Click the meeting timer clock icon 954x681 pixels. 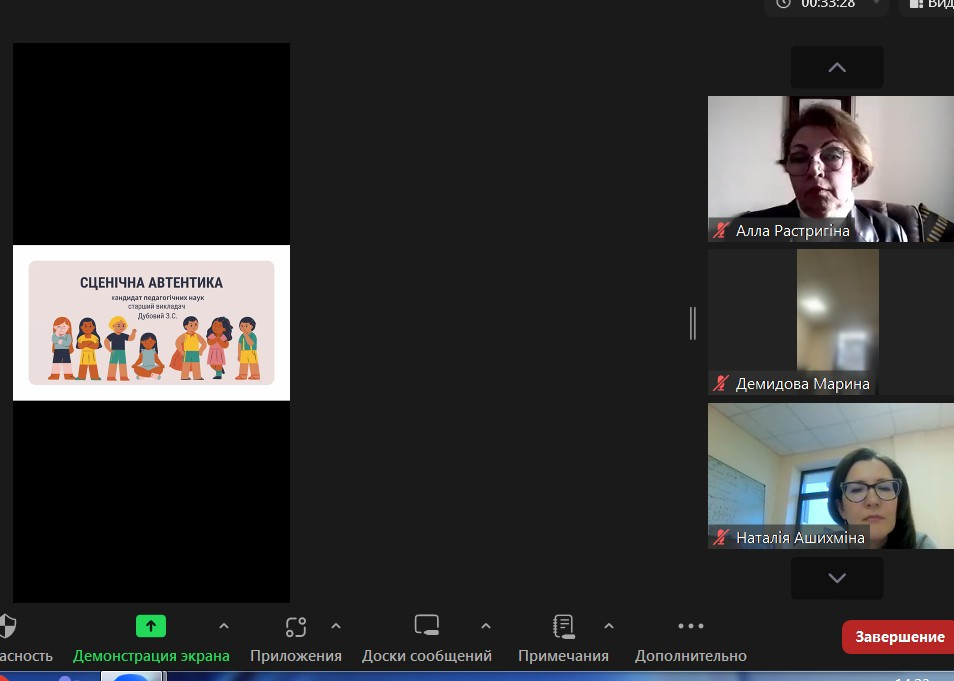pyautogui.click(x=784, y=3)
